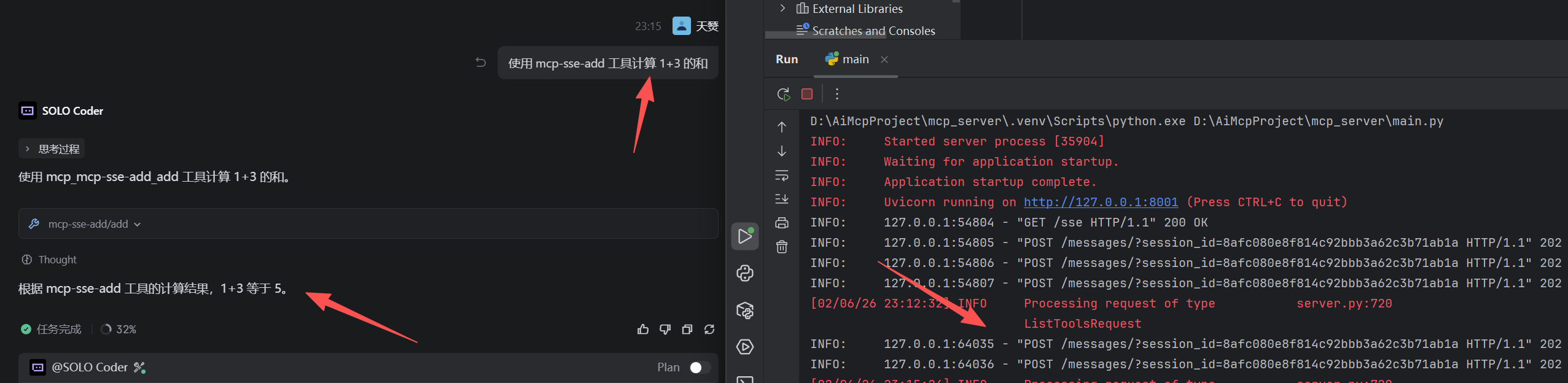Click the python.exe command line text
The image size is (1568, 383).
point(1126,122)
